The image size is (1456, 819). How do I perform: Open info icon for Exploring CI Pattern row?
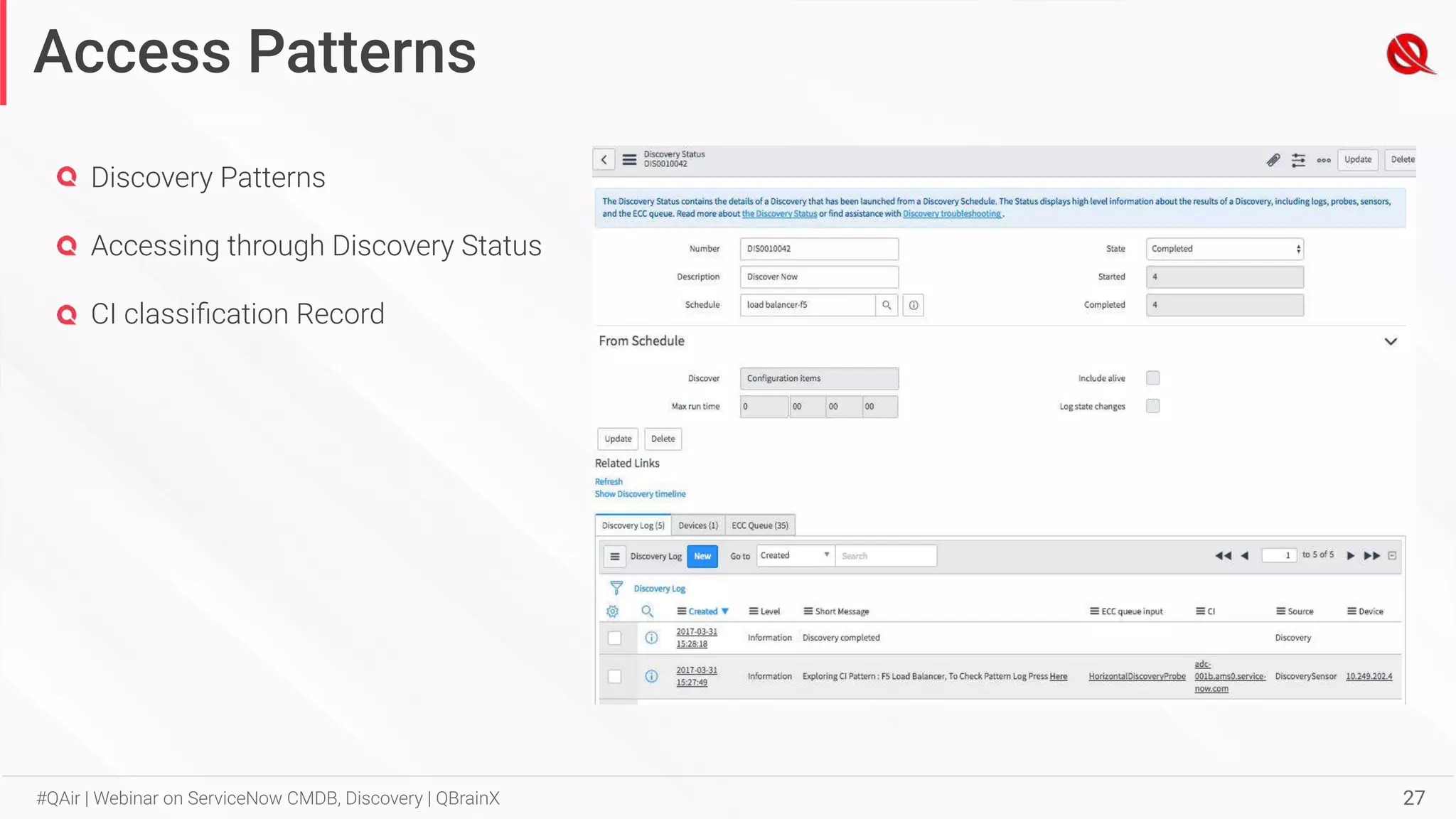[651, 676]
